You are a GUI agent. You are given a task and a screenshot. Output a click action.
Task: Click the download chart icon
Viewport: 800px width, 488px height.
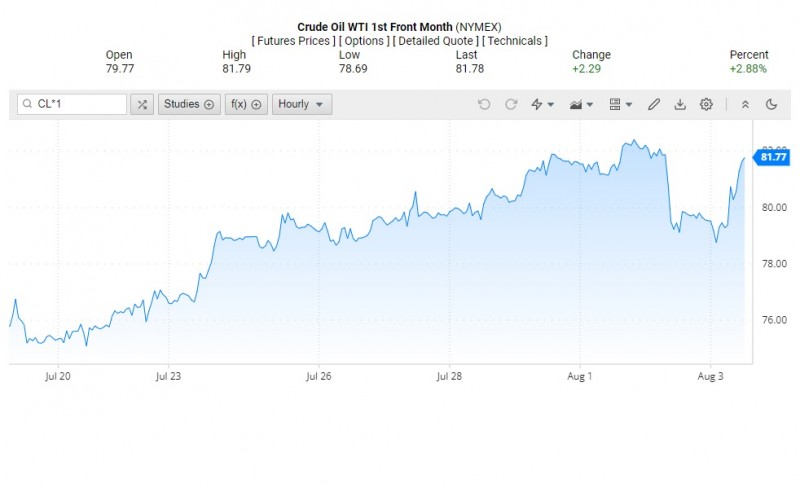(680, 104)
